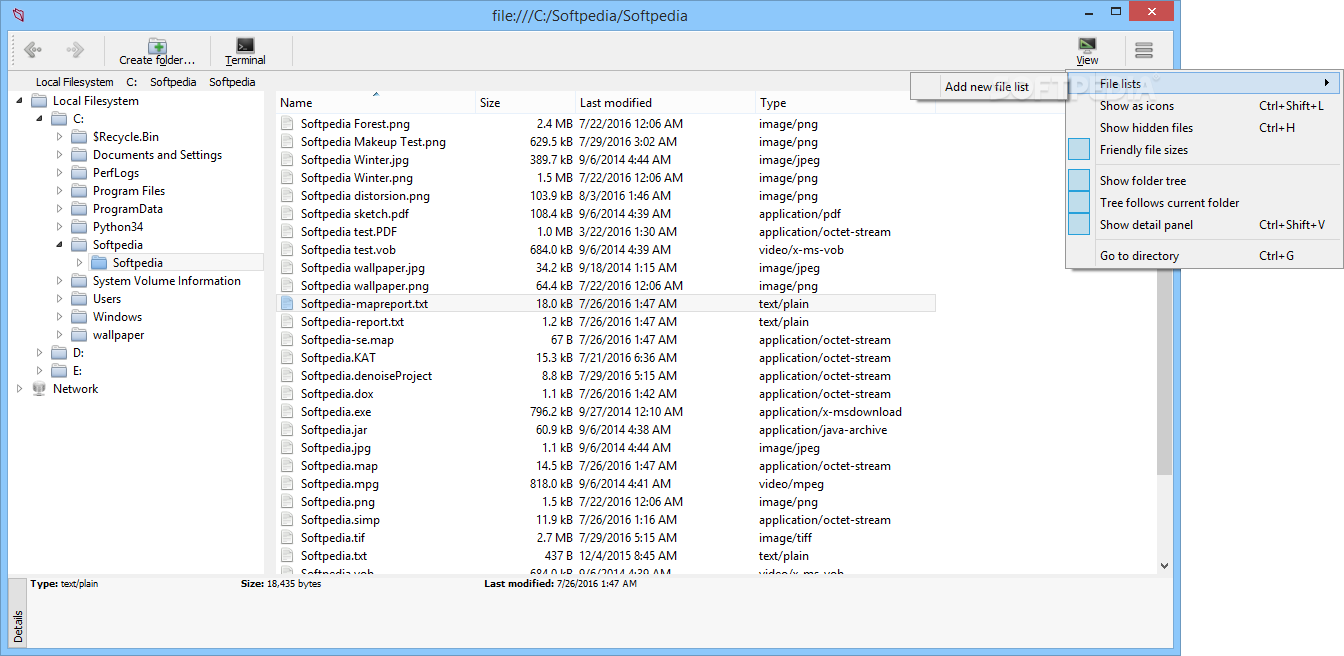Screen dimensions: 1344x656
Task: Click the Forward navigation arrow
Action: [x=74, y=49]
